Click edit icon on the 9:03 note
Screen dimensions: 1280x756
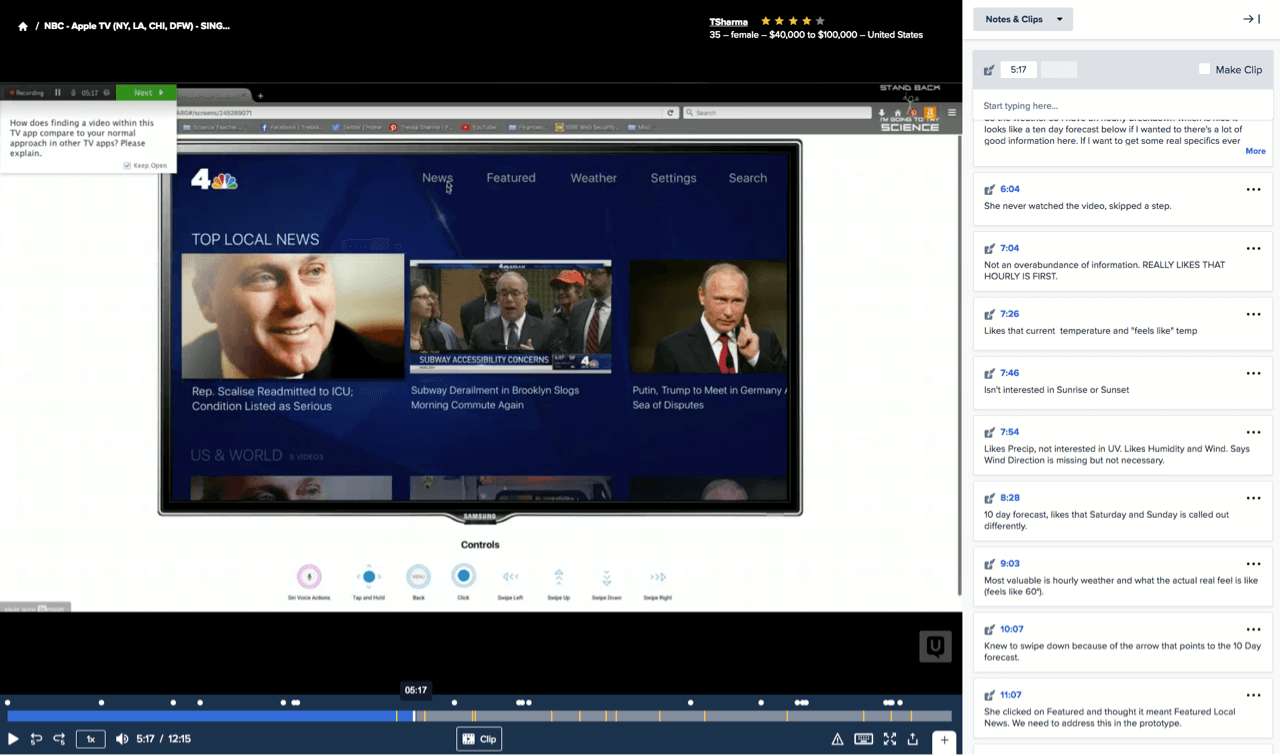[x=989, y=564]
